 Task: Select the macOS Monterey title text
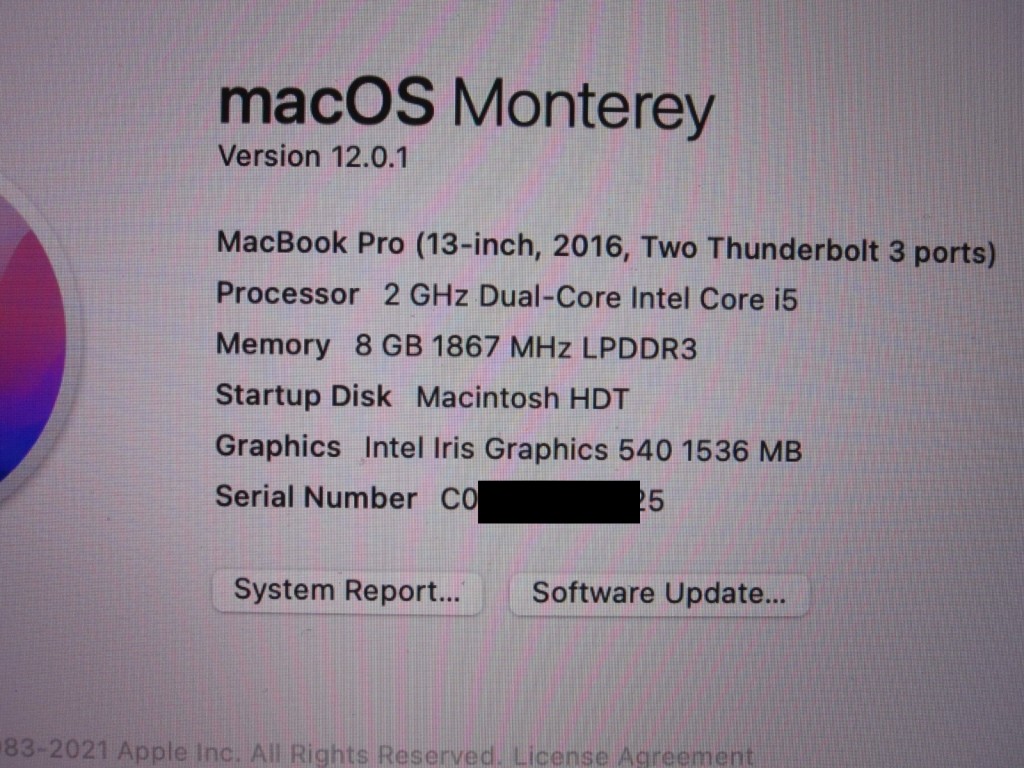click(466, 104)
